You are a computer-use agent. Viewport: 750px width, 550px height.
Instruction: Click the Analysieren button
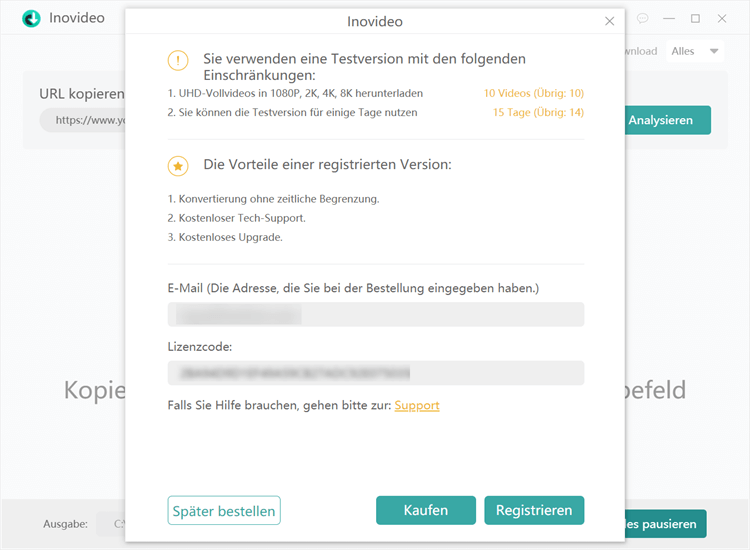668,120
